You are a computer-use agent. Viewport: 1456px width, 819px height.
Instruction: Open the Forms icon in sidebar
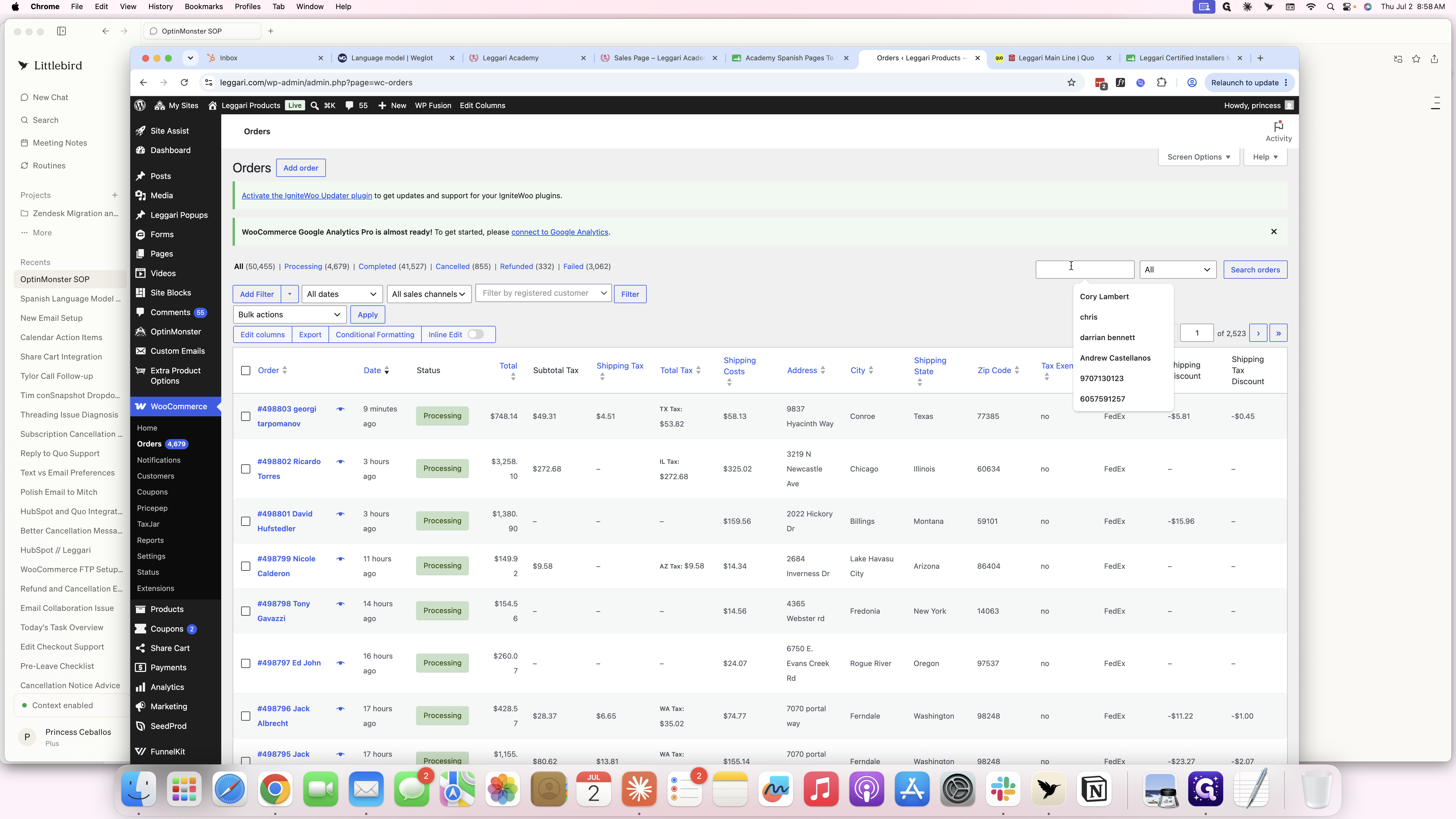[140, 235]
